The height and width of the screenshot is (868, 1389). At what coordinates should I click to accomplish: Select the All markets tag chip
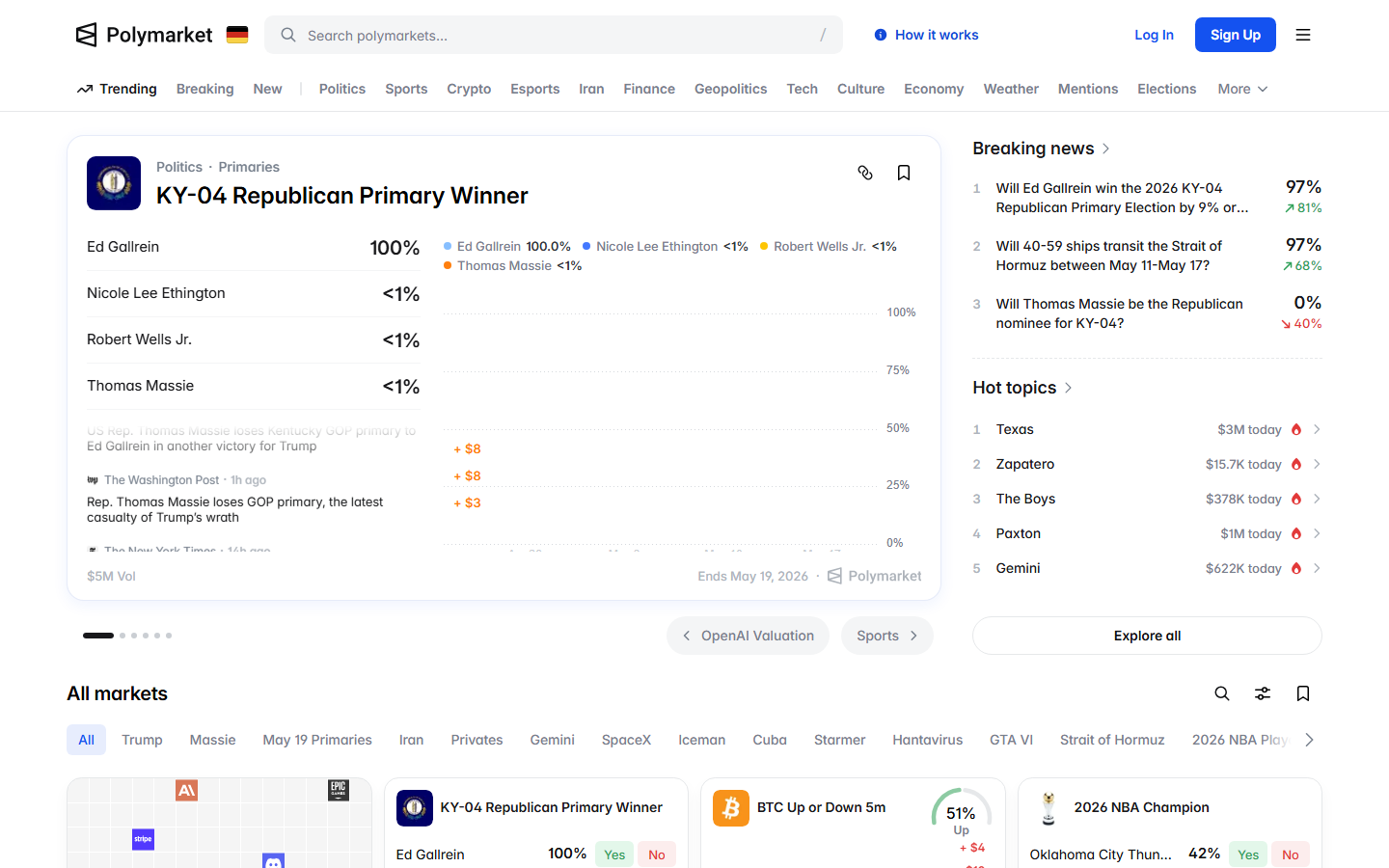[x=87, y=740]
